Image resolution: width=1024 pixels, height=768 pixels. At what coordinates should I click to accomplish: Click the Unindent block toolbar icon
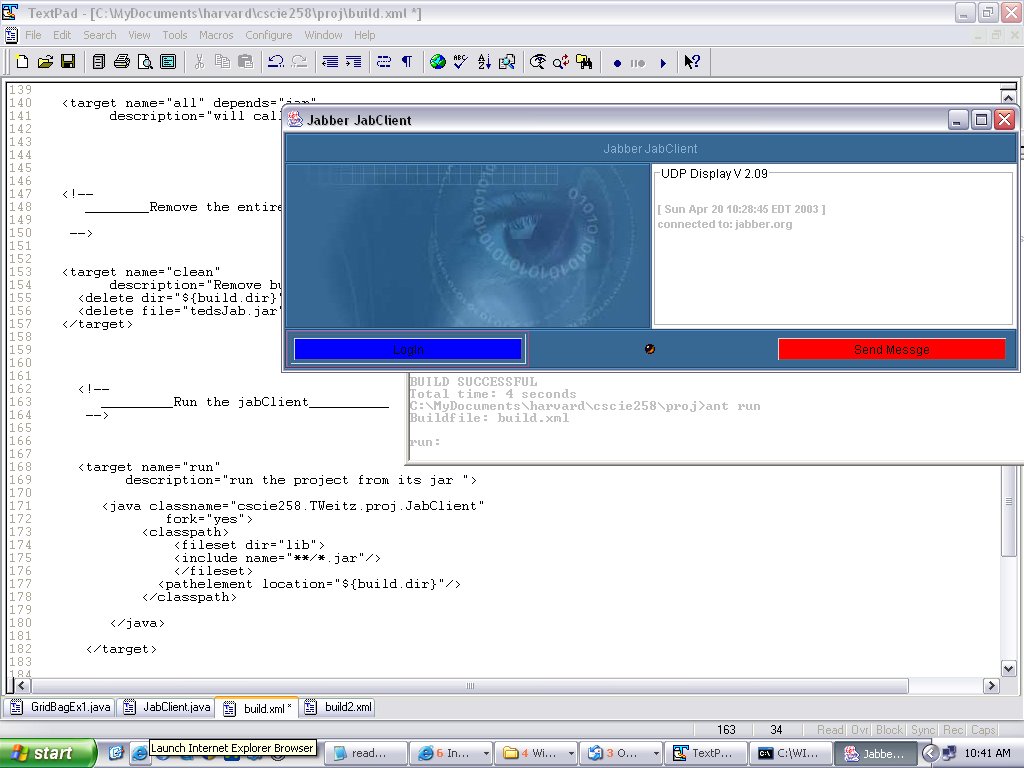330,62
